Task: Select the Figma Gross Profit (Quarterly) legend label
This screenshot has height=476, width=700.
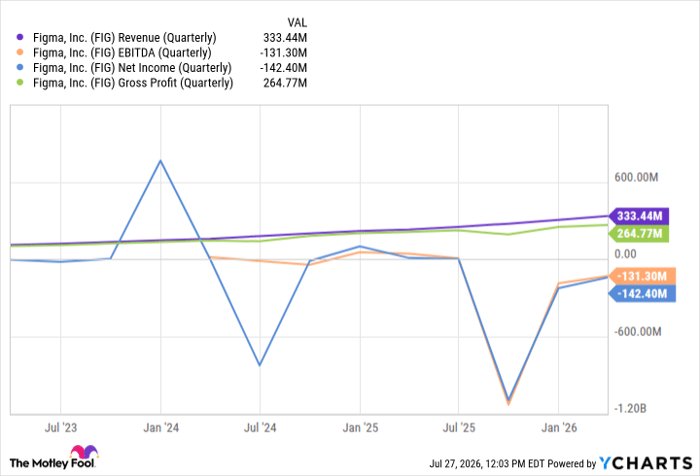Action: [x=133, y=83]
